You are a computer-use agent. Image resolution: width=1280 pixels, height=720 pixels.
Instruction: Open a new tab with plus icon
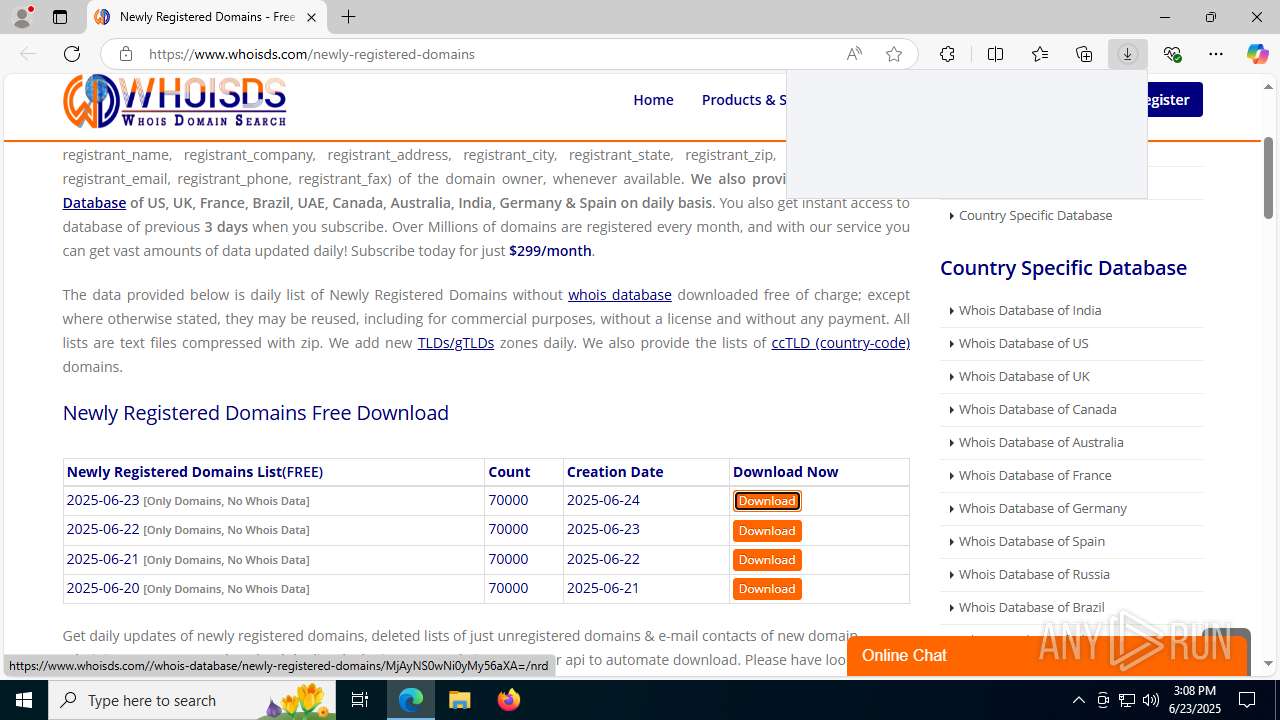(x=348, y=17)
